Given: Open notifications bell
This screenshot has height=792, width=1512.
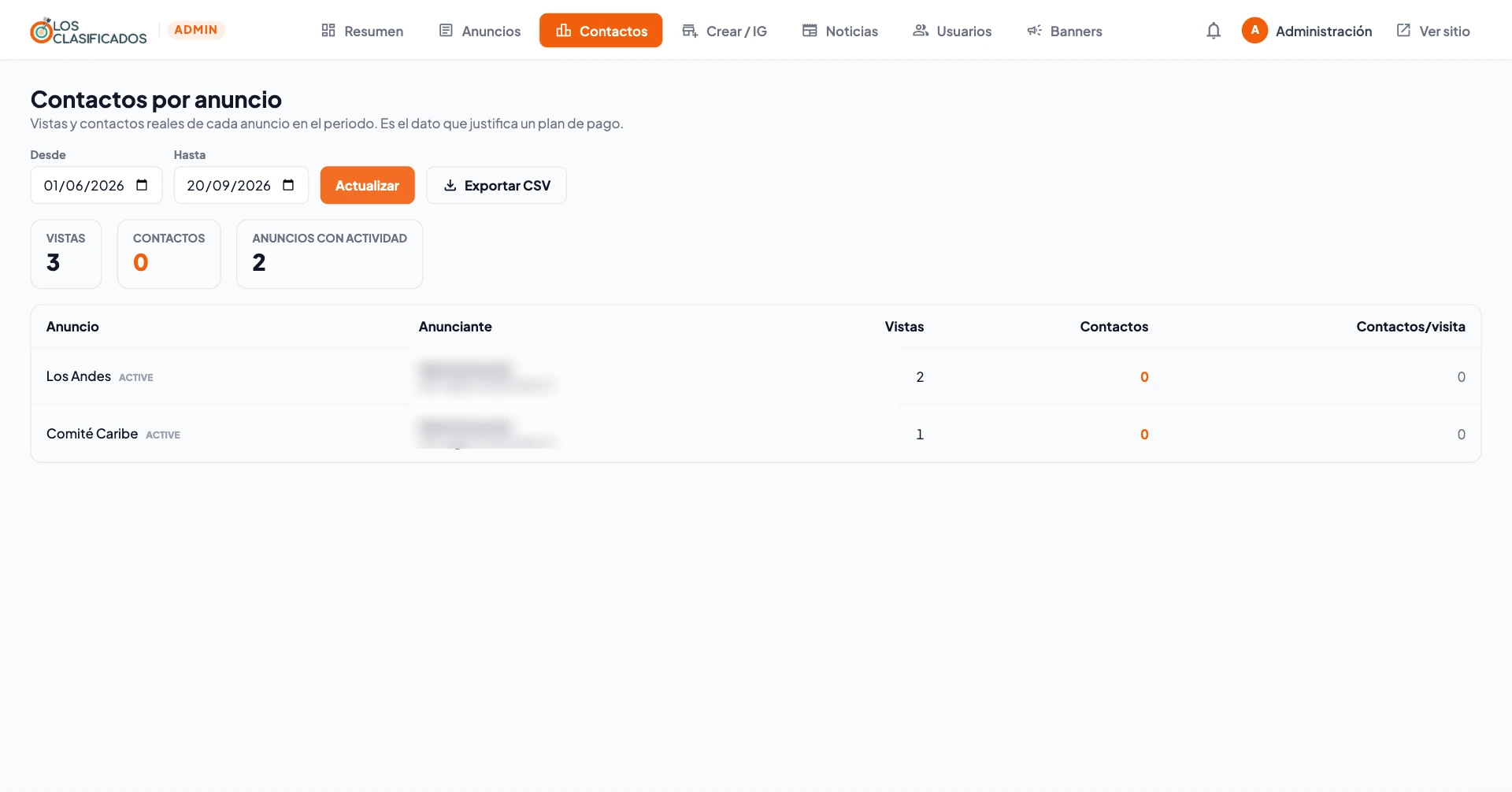Looking at the screenshot, I should click(x=1214, y=31).
